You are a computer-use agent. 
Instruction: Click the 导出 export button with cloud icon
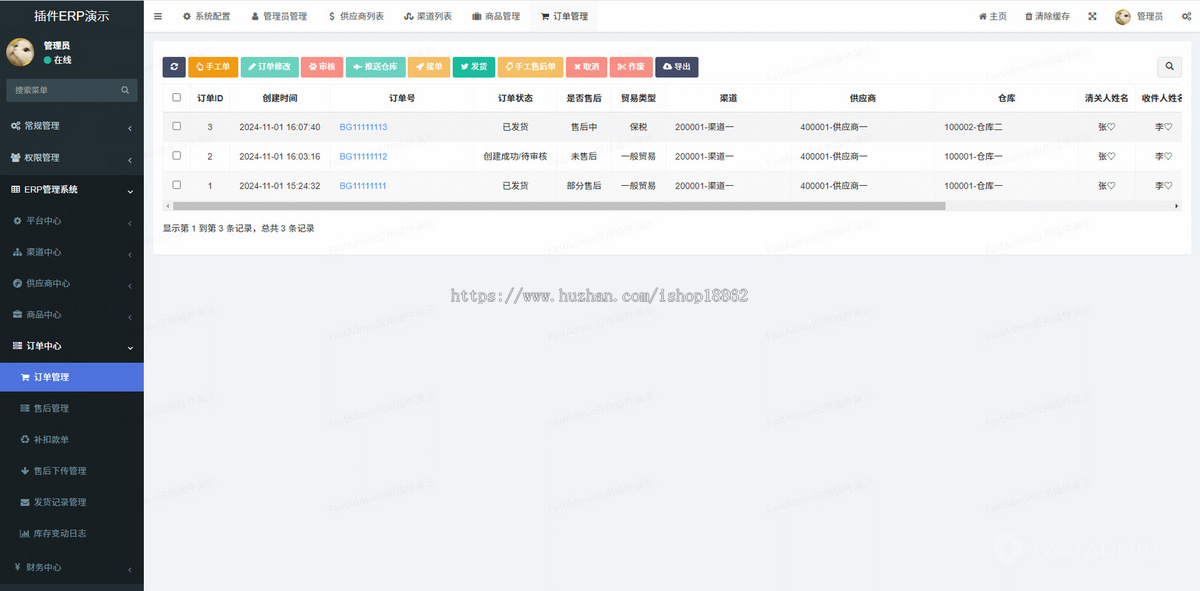point(676,66)
